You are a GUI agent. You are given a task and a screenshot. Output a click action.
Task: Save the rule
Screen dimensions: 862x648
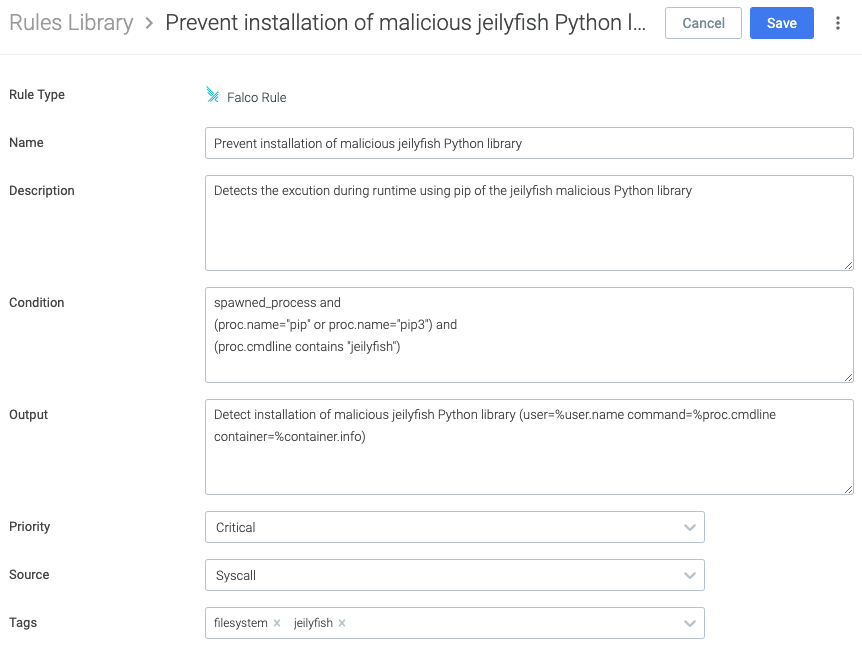781,23
